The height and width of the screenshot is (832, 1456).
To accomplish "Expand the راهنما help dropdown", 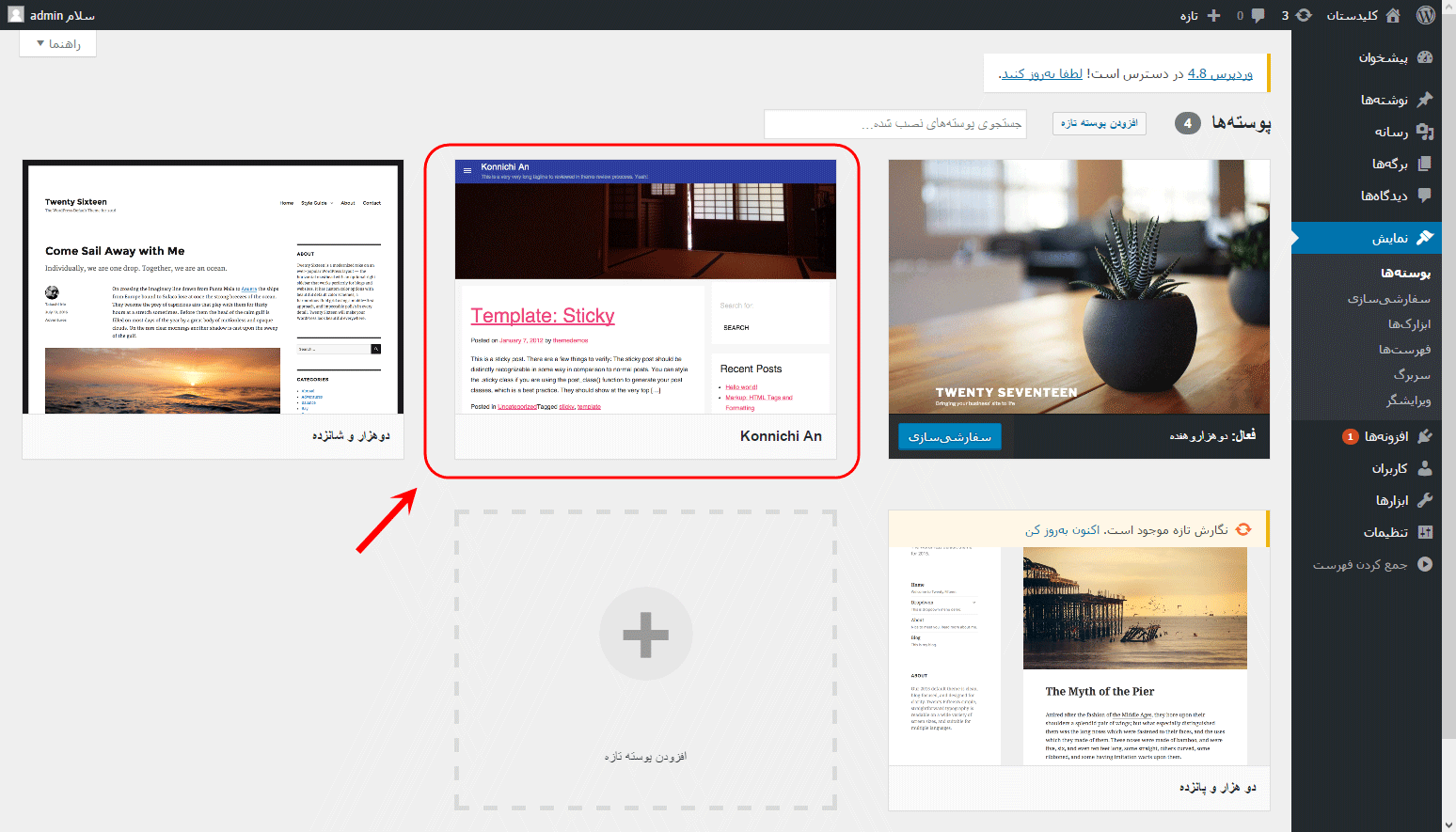I will point(57,43).
